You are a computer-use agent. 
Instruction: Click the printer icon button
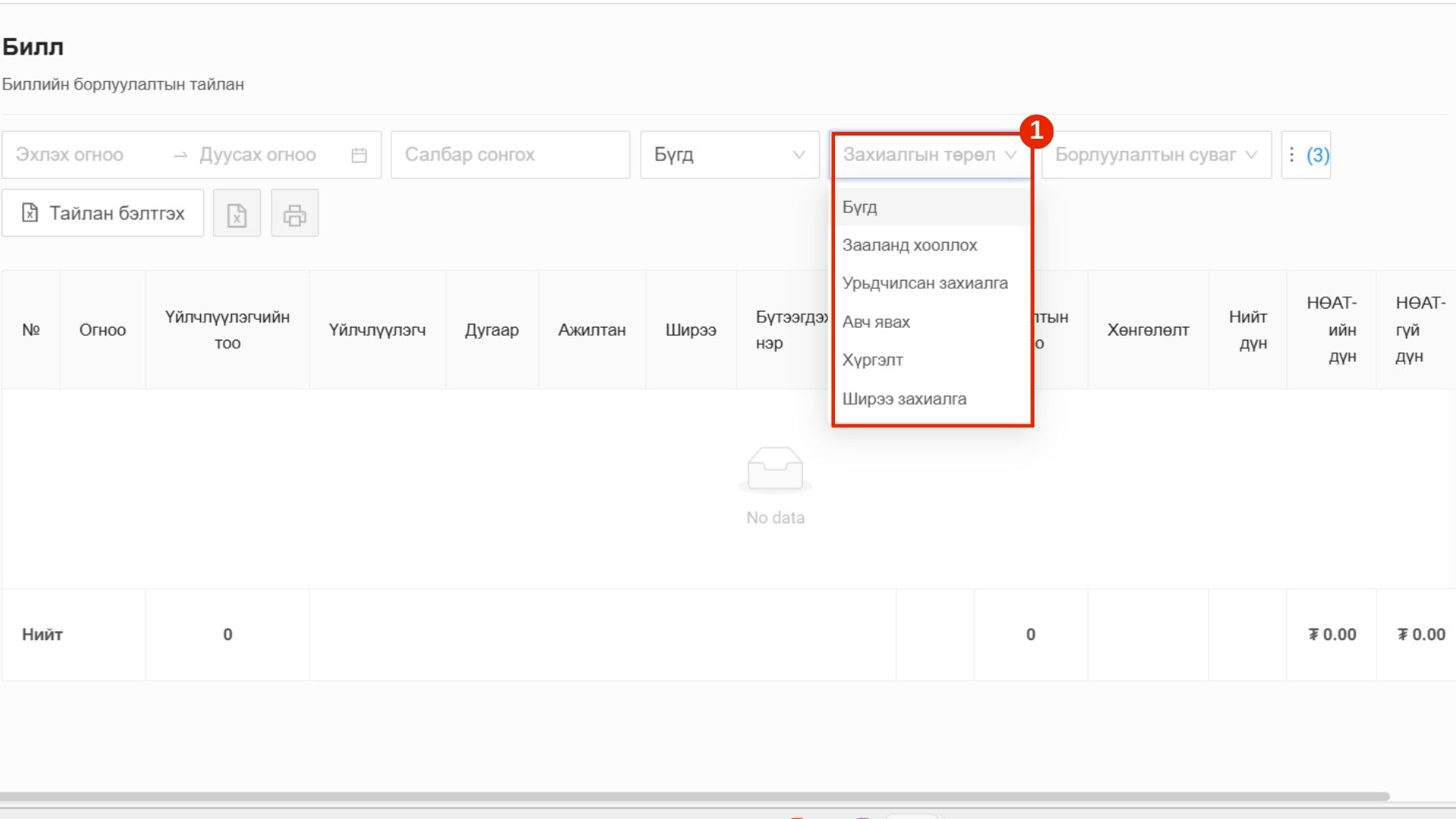click(294, 214)
